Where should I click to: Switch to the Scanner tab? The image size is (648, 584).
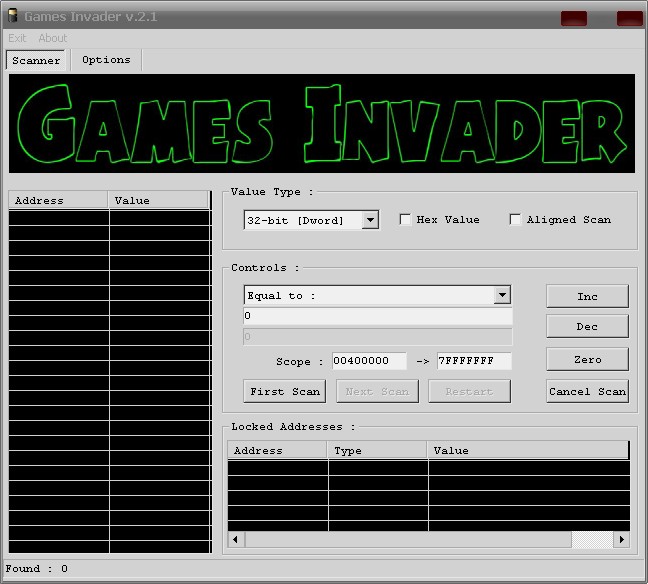36,60
